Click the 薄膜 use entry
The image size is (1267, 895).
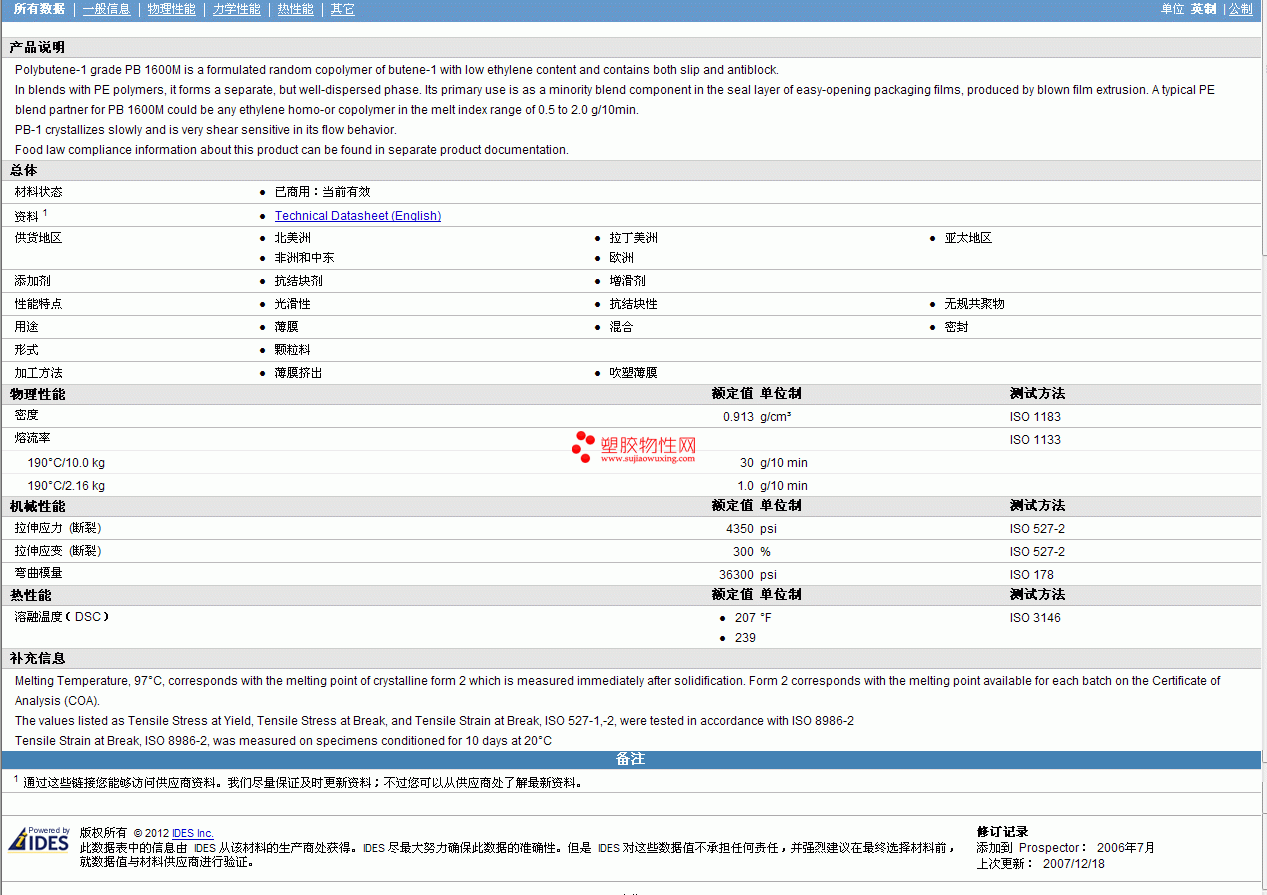pos(287,327)
